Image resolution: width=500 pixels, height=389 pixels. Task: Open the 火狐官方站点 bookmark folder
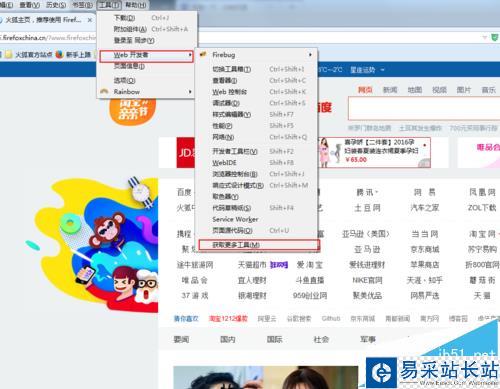pyautogui.click(x=29, y=54)
